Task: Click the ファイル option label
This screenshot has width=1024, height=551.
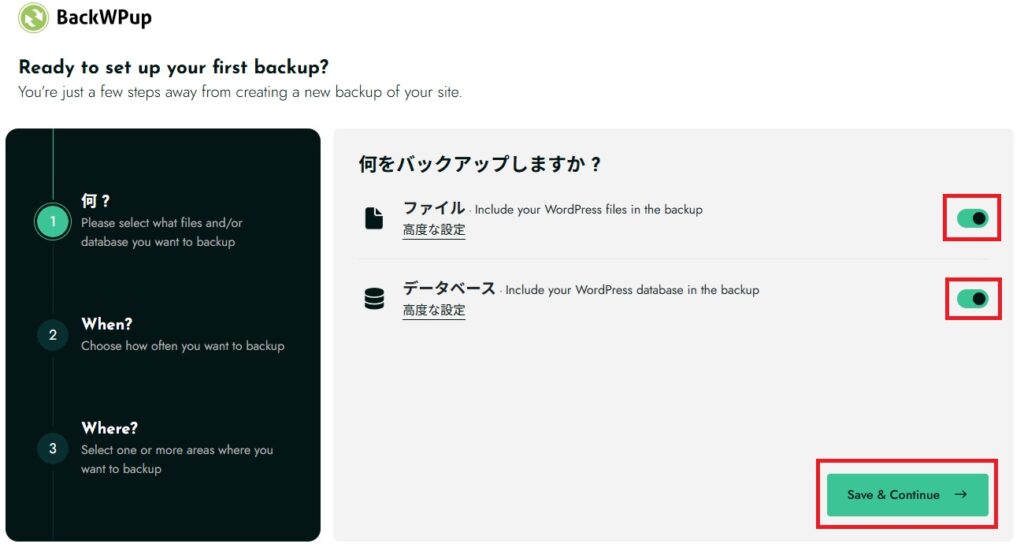Action: (434, 208)
